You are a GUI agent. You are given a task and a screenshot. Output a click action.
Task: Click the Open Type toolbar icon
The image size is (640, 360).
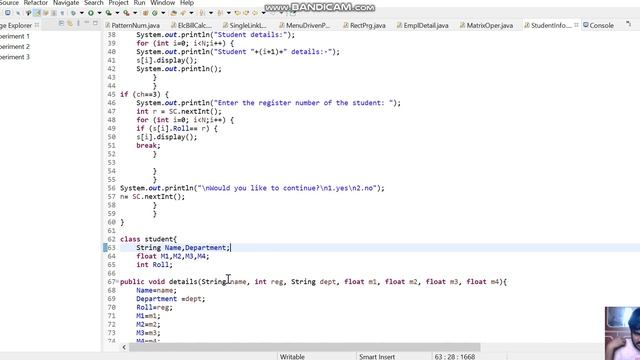[x=173, y=13]
